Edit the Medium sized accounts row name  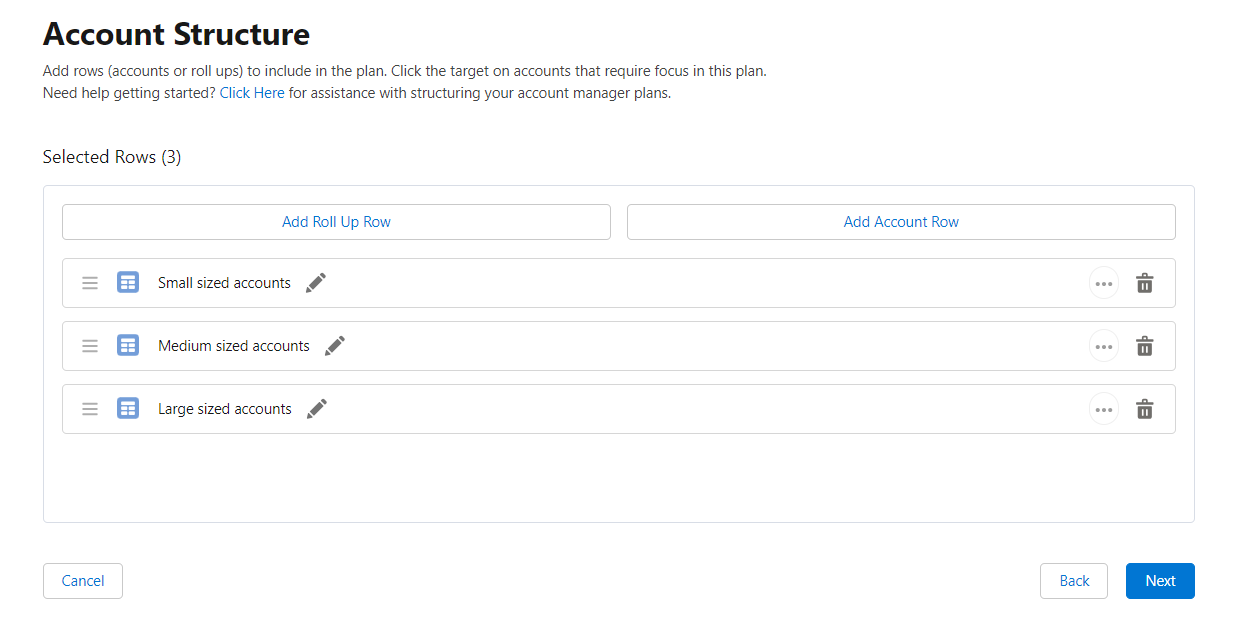click(x=335, y=346)
